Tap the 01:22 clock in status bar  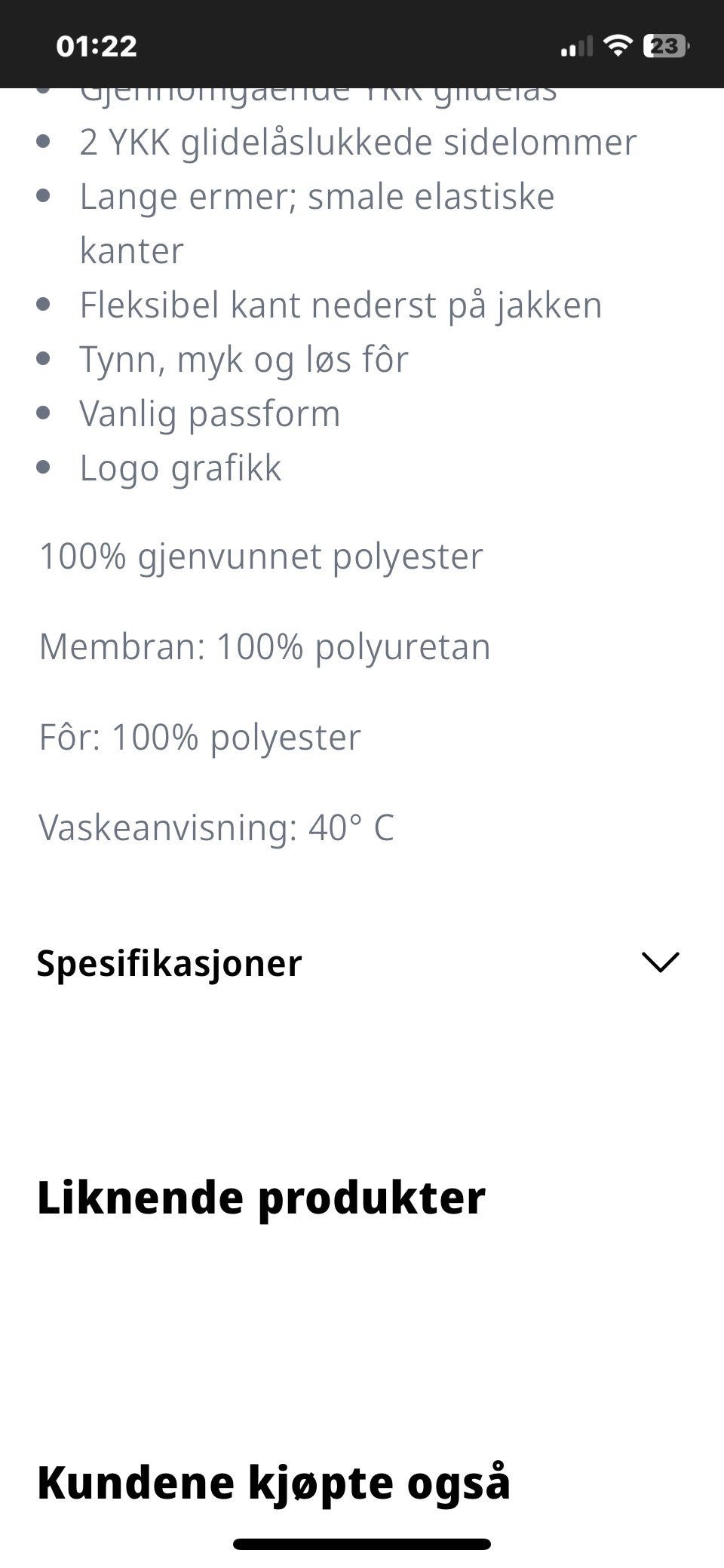pyautogui.click(x=97, y=47)
